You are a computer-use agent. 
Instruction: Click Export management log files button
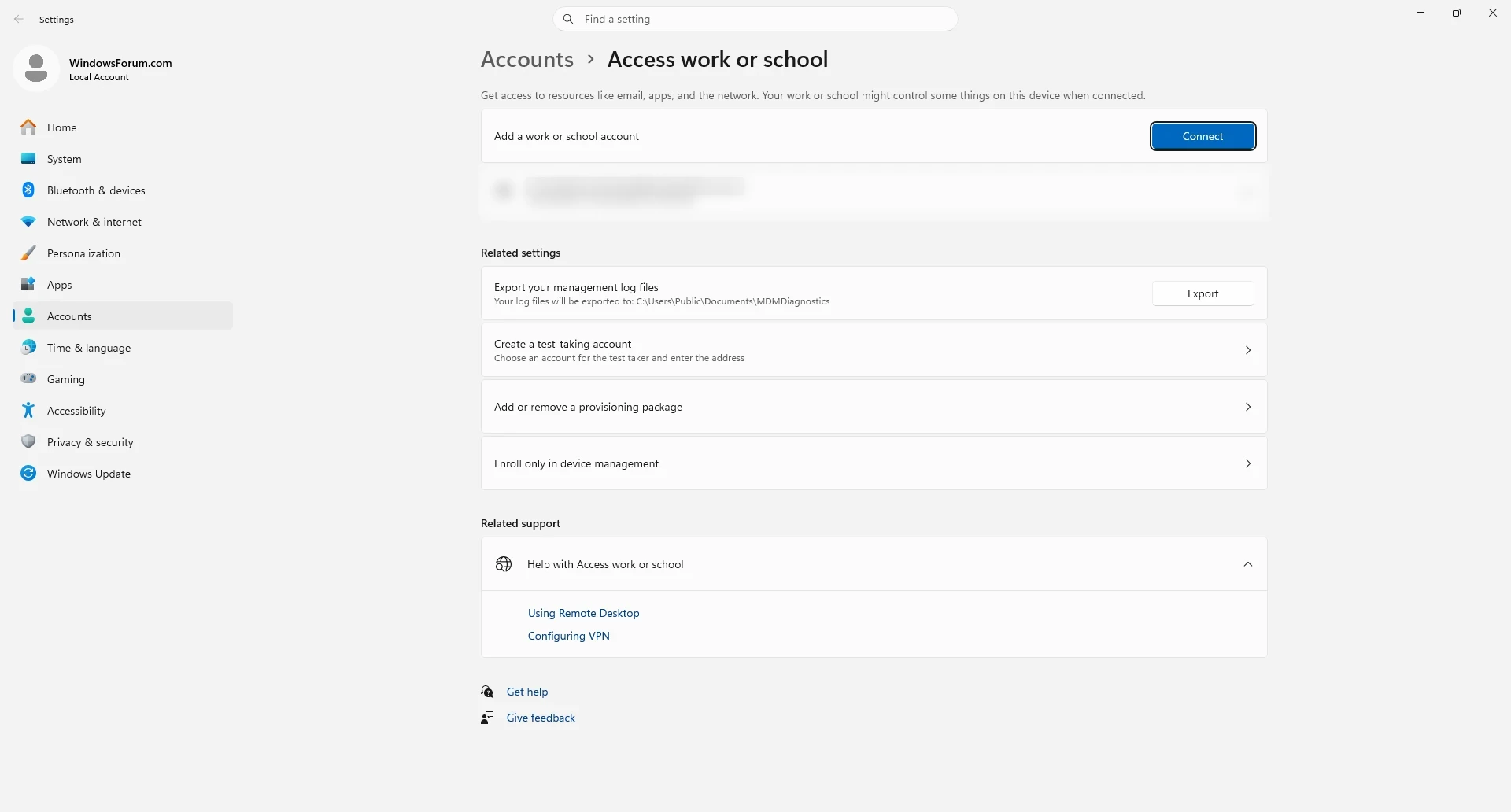1203,293
